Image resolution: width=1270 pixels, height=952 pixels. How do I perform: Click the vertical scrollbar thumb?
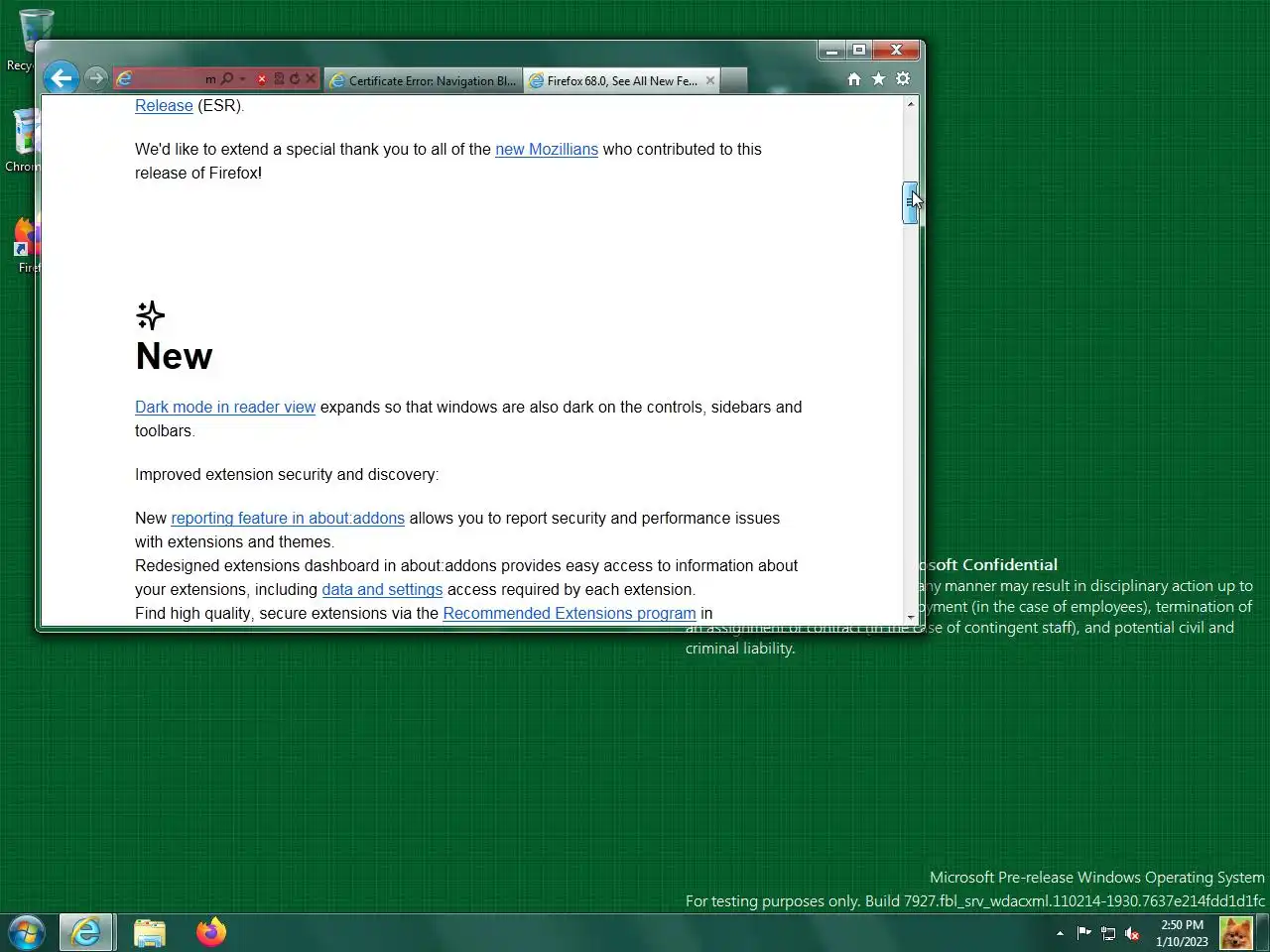pos(910,202)
